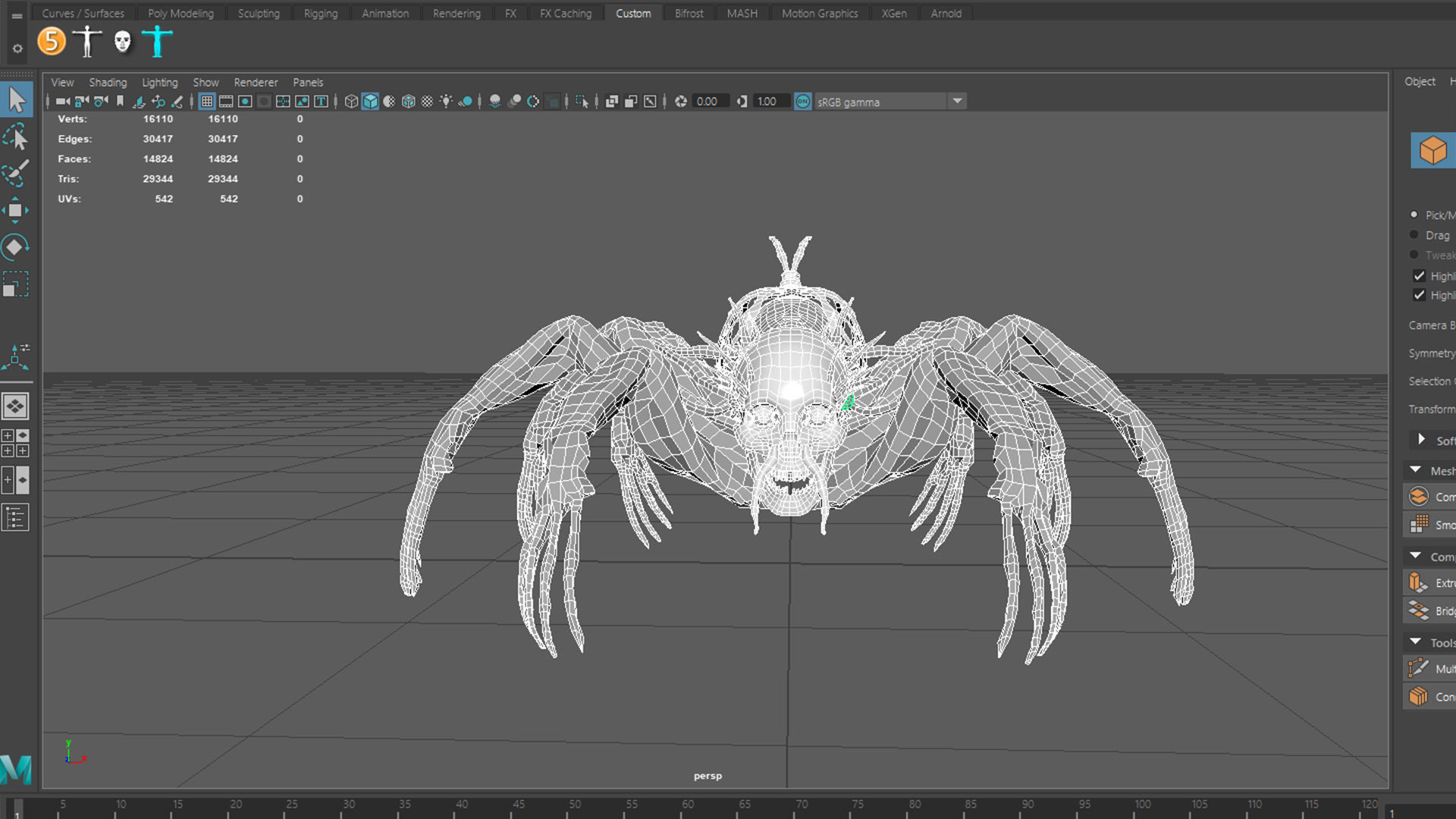1456x819 pixels.
Task: Open the View panel menu
Action: [x=62, y=82]
